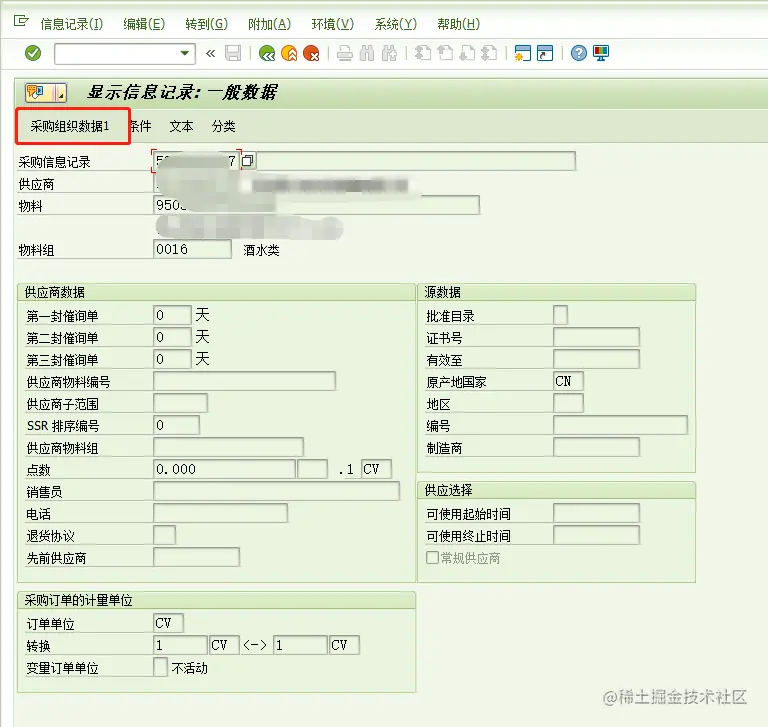The image size is (768, 727).
Task: Click the Find binoculars icon
Action: (x=367, y=53)
